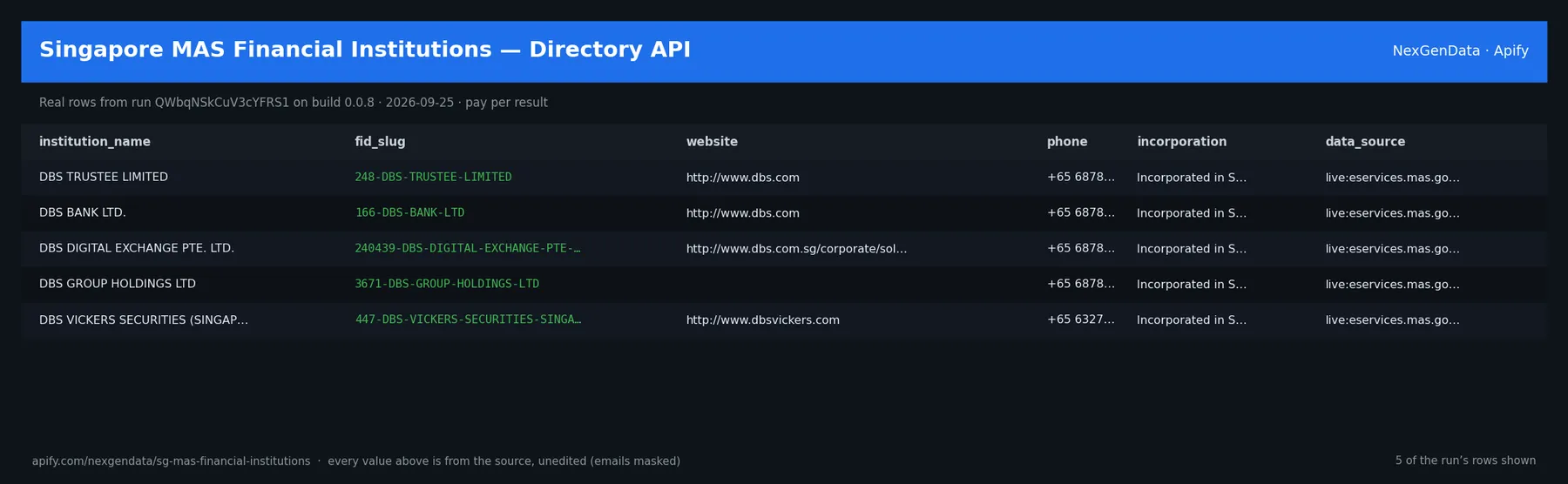
Task: Click the +65 6327 phone for DBS VICKERS
Action: (1081, 320)
